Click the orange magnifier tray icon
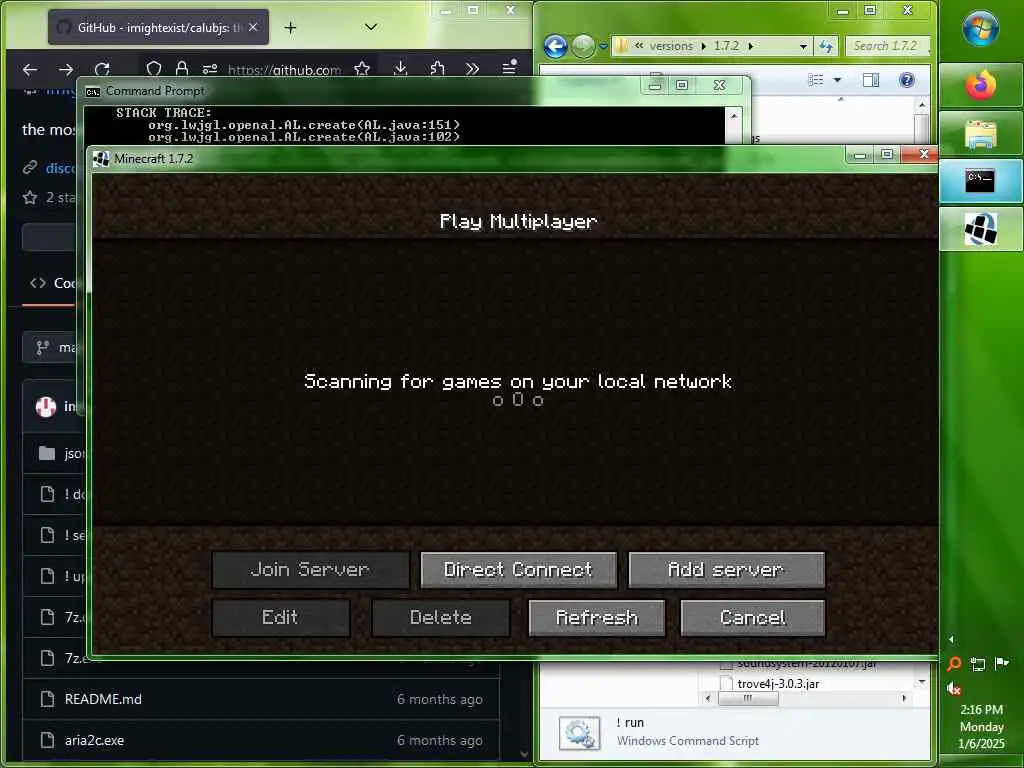Image resolution: width=1024 pixels, height=768 pixels. (954, 664)
